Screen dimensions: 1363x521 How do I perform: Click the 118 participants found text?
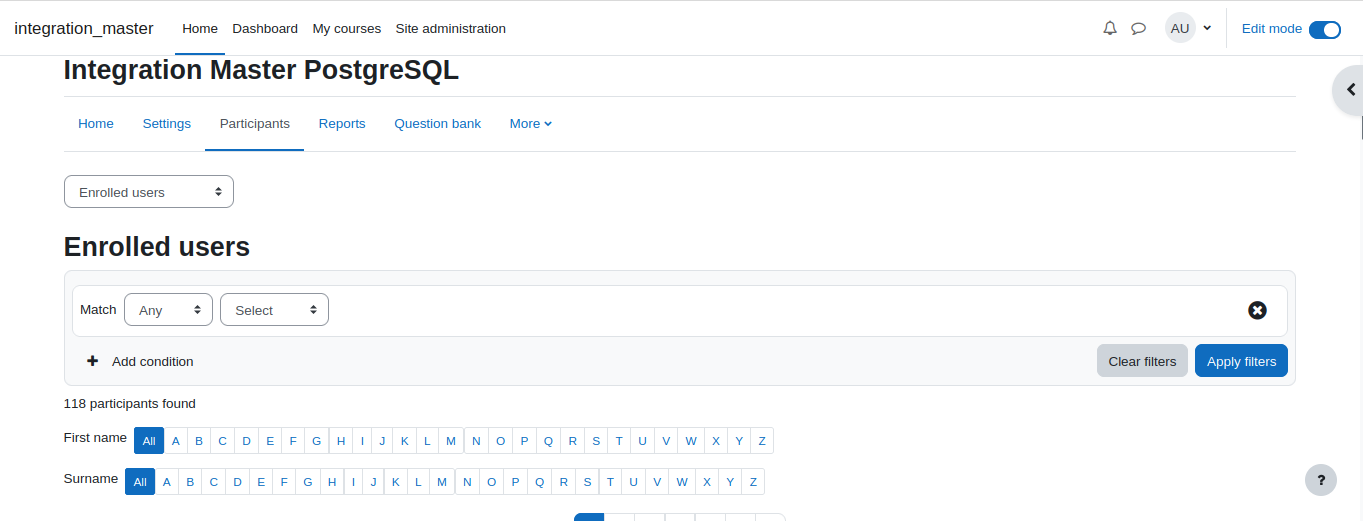point(130,404)
